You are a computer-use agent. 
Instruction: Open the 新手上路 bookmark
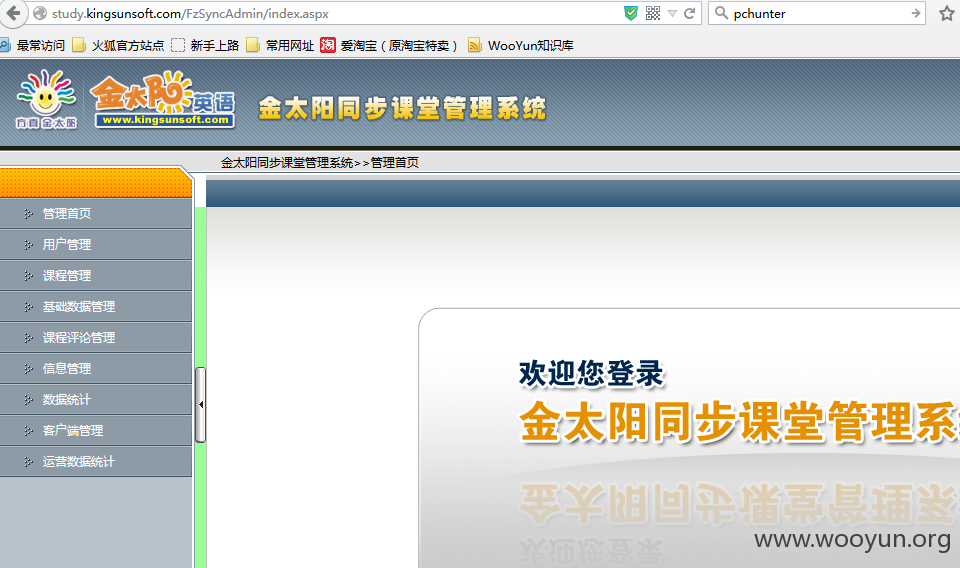click(x=206, y=45)
